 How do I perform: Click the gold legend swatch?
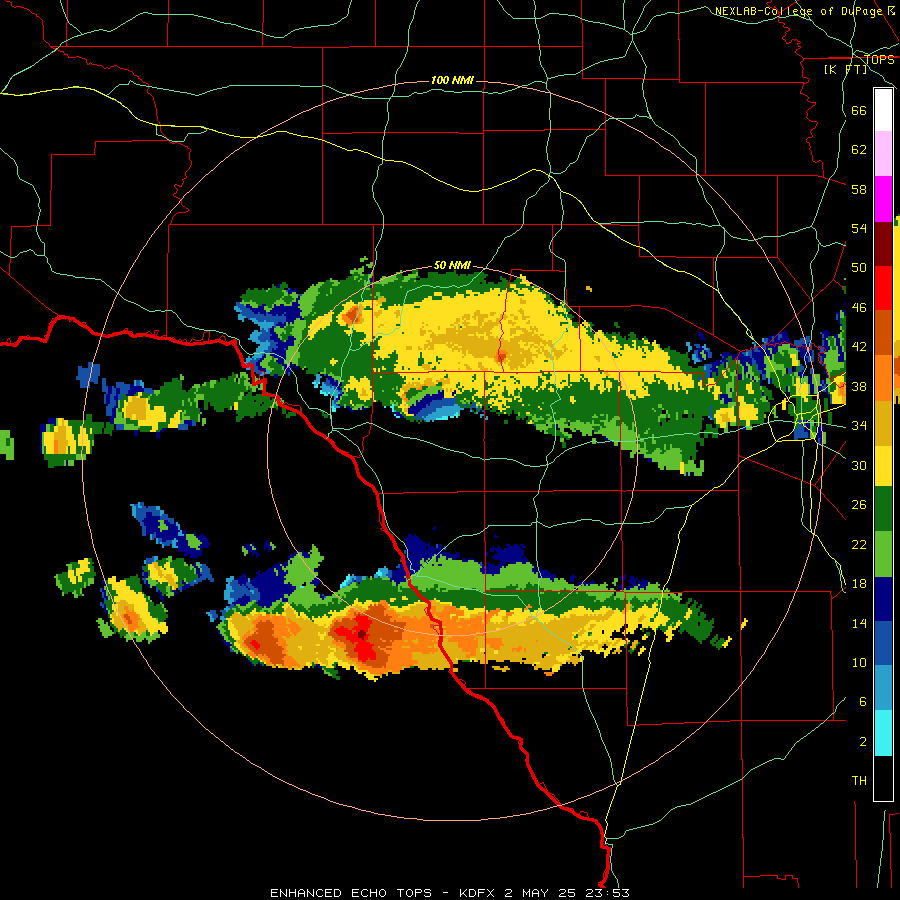(883, 424)
